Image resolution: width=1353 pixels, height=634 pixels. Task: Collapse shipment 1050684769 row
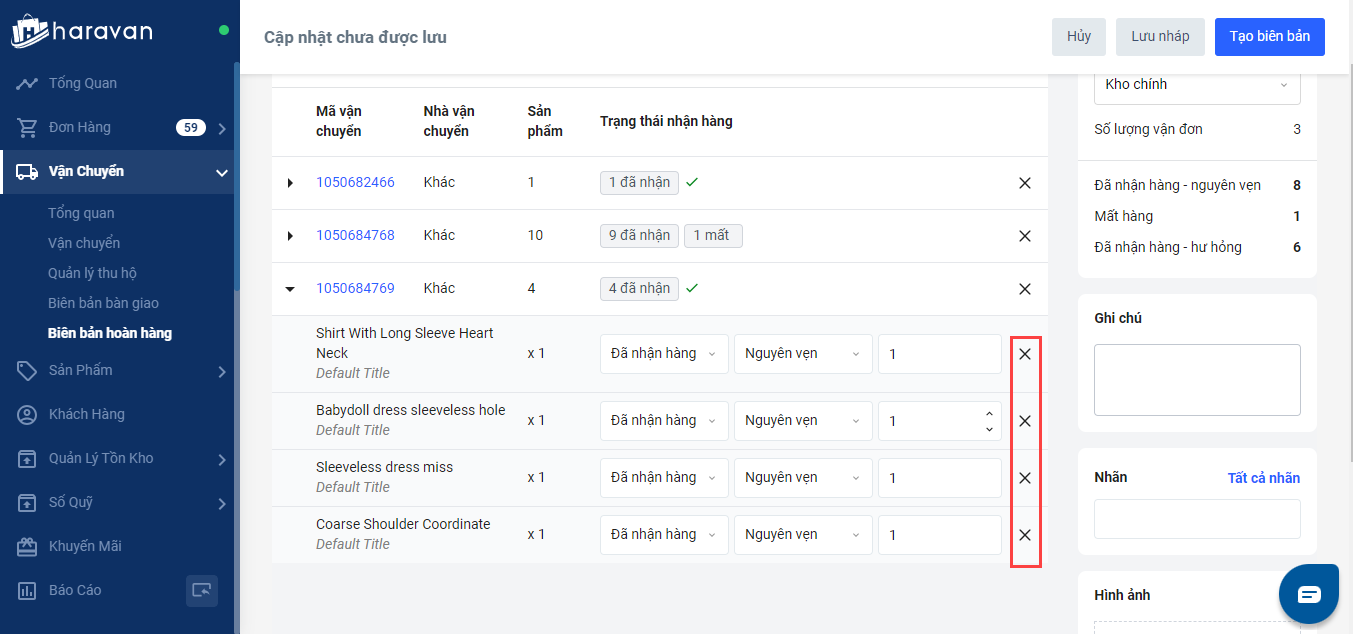coord(290,289)
